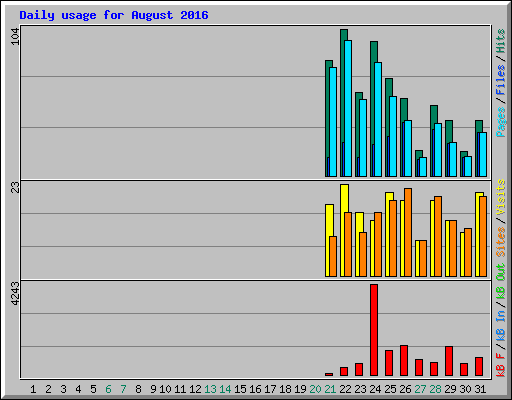The height and width of the screenshot is (400, 512).
Task: Select the red kB bar for day 31
Action: tap(479, 367)
